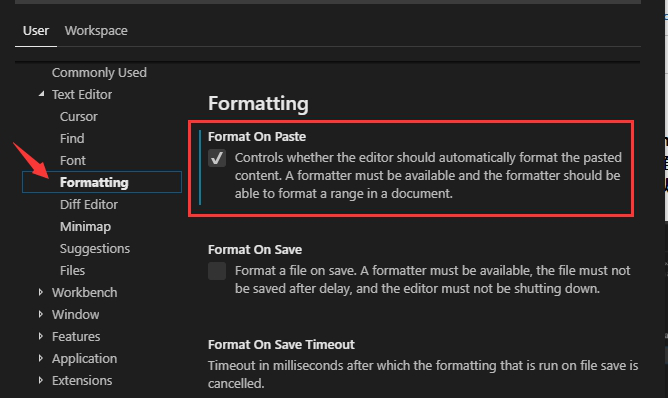This screenshot has width=668, height=413.
Task: Uncheck the Format On Paste checkbox
Action: [x=217, y=159]
